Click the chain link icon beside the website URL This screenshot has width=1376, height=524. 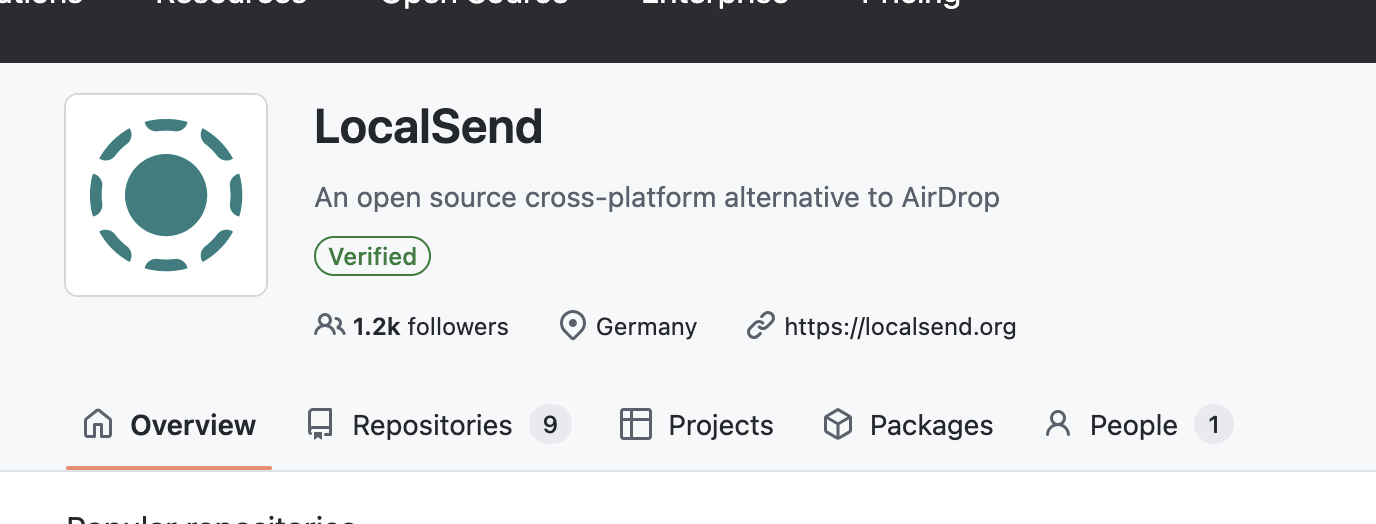point(761,326)
